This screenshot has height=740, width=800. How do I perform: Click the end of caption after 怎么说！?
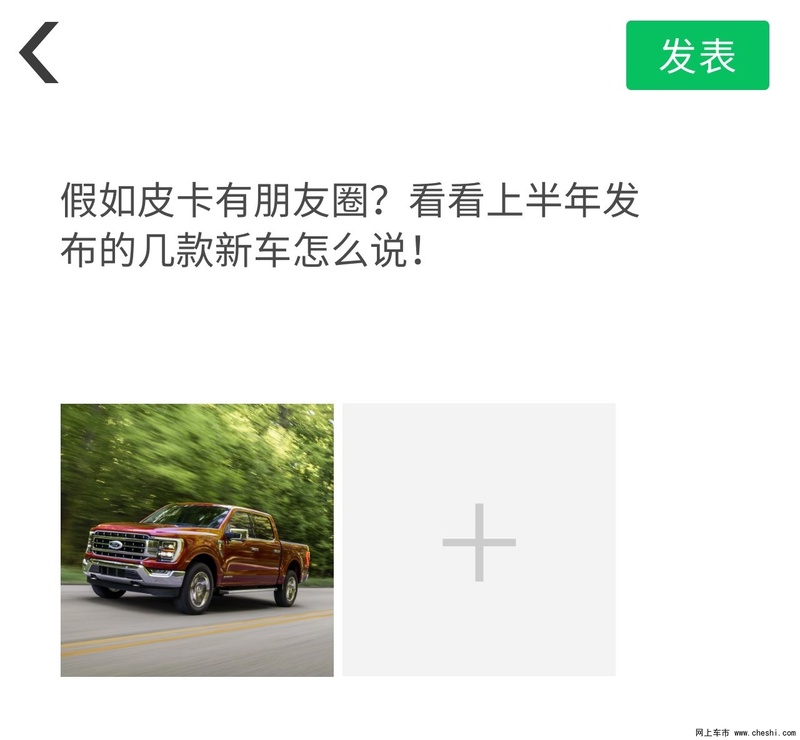[x=427, y=251]
